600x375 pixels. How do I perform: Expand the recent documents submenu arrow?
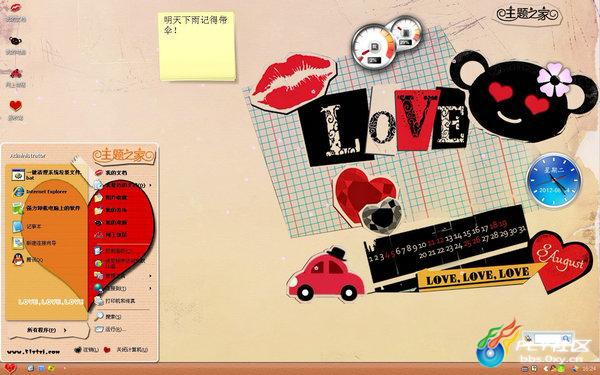(150, 185)
